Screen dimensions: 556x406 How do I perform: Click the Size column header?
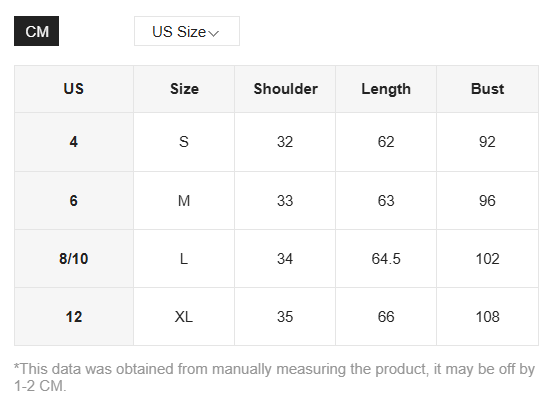click(184, 89)
